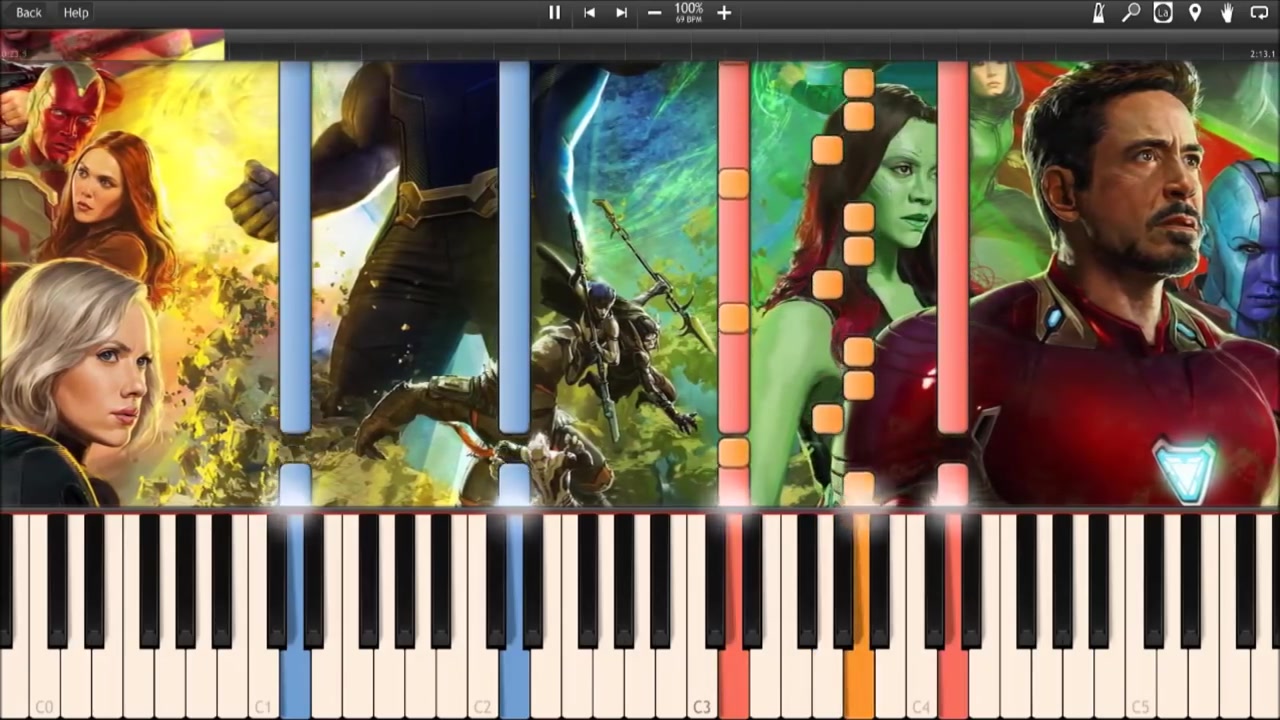Image resolution: width=1280 pixels, height=720 pixels.
Task: Toggle the metronome icon
Action: click(1098, 13)
